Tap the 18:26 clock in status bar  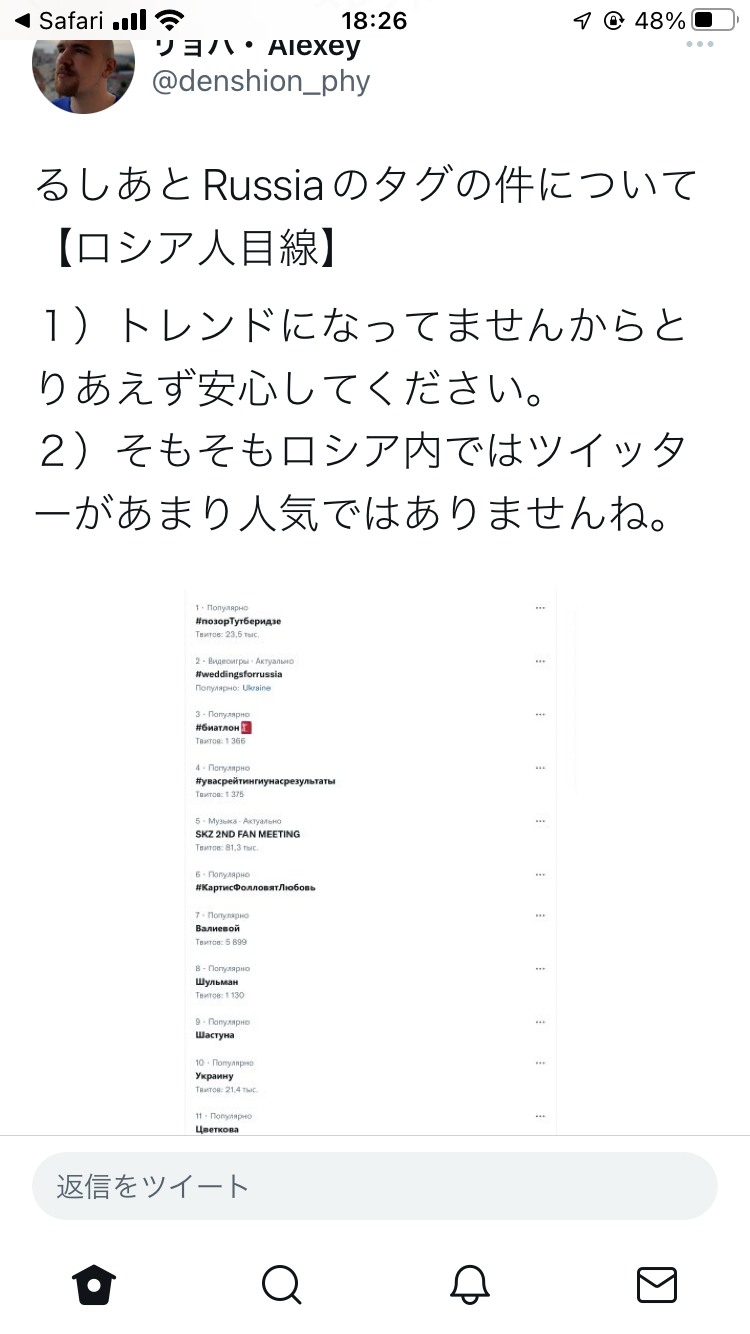(x=374, y=20)
